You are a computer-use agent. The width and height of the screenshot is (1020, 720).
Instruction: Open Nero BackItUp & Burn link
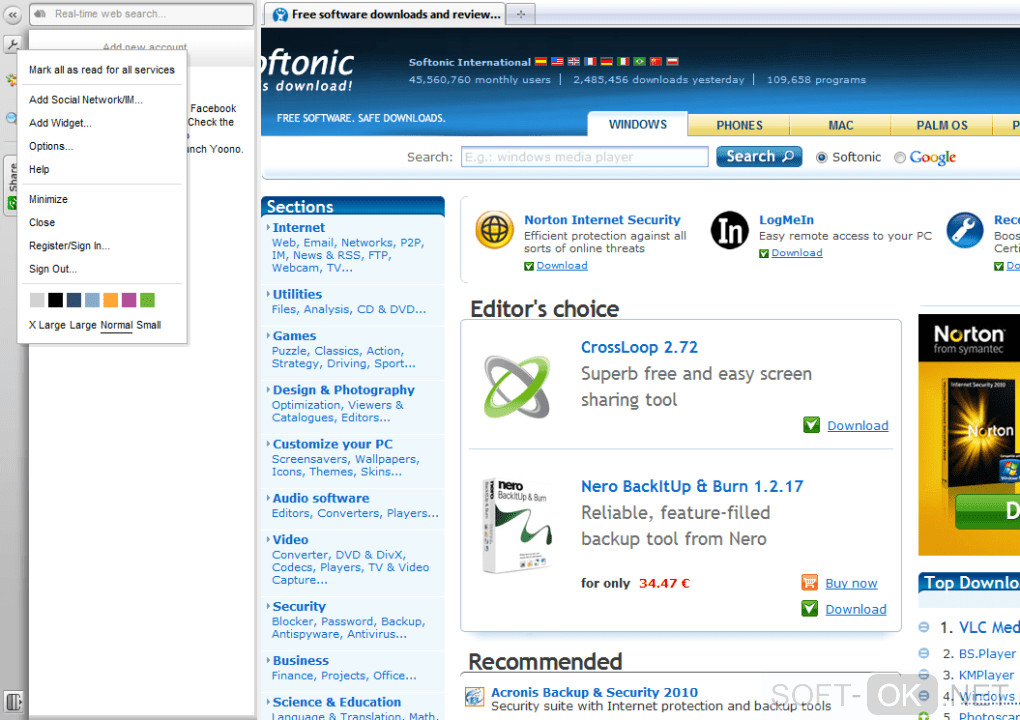pyautogui.click(x=692, y=486)
